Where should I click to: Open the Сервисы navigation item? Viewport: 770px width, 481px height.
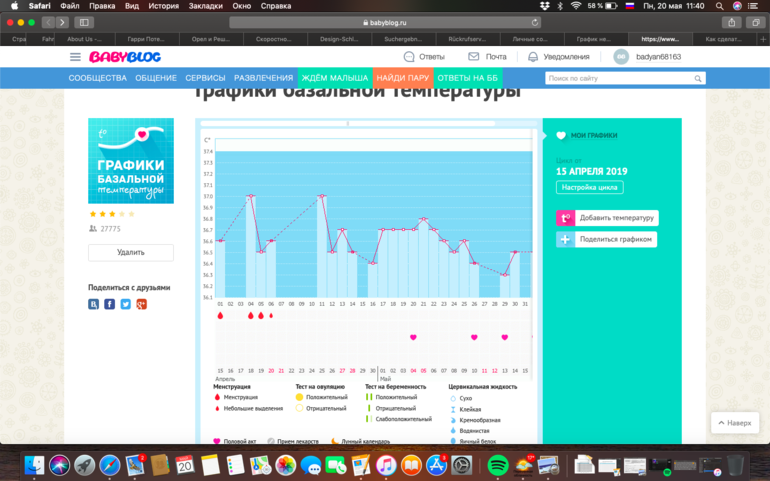[x=205, y=77]
